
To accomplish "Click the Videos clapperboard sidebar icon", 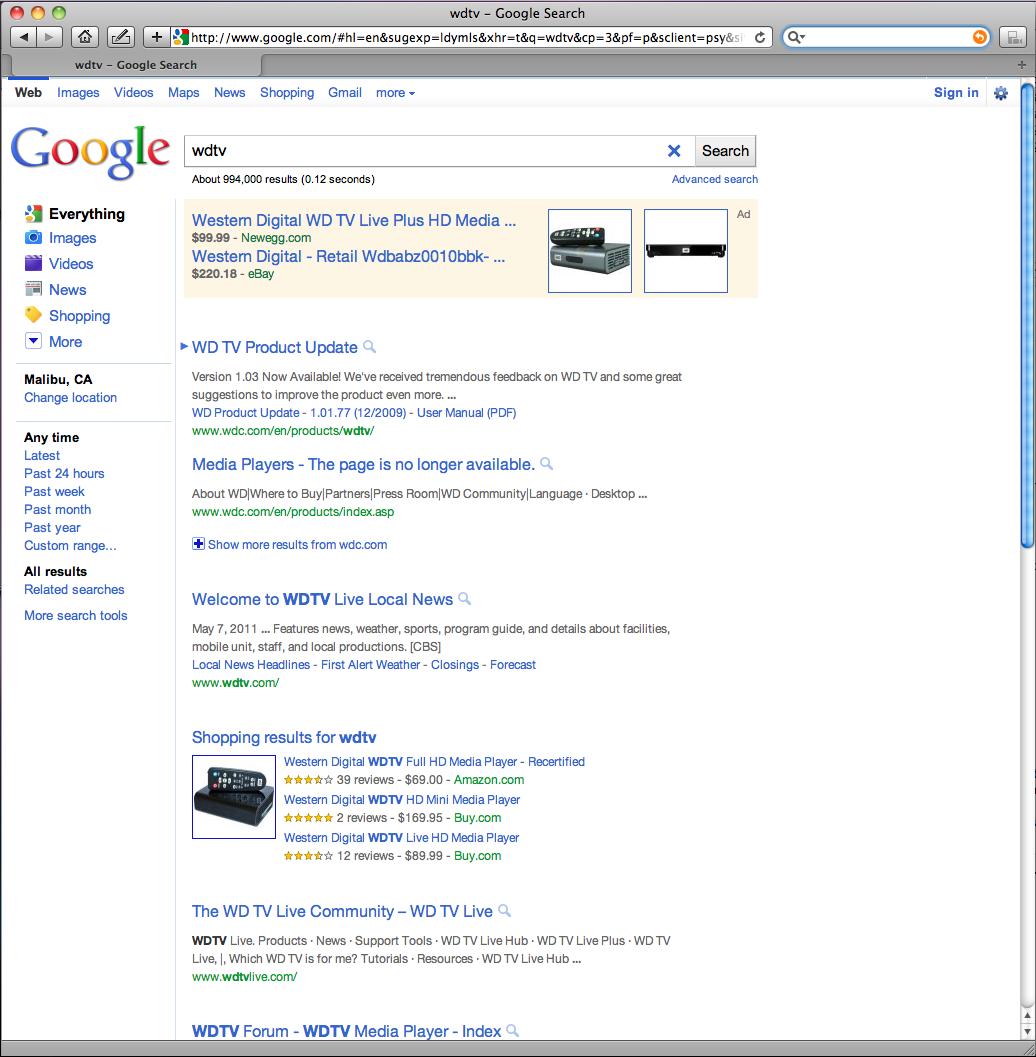I will tap(34, 263).
